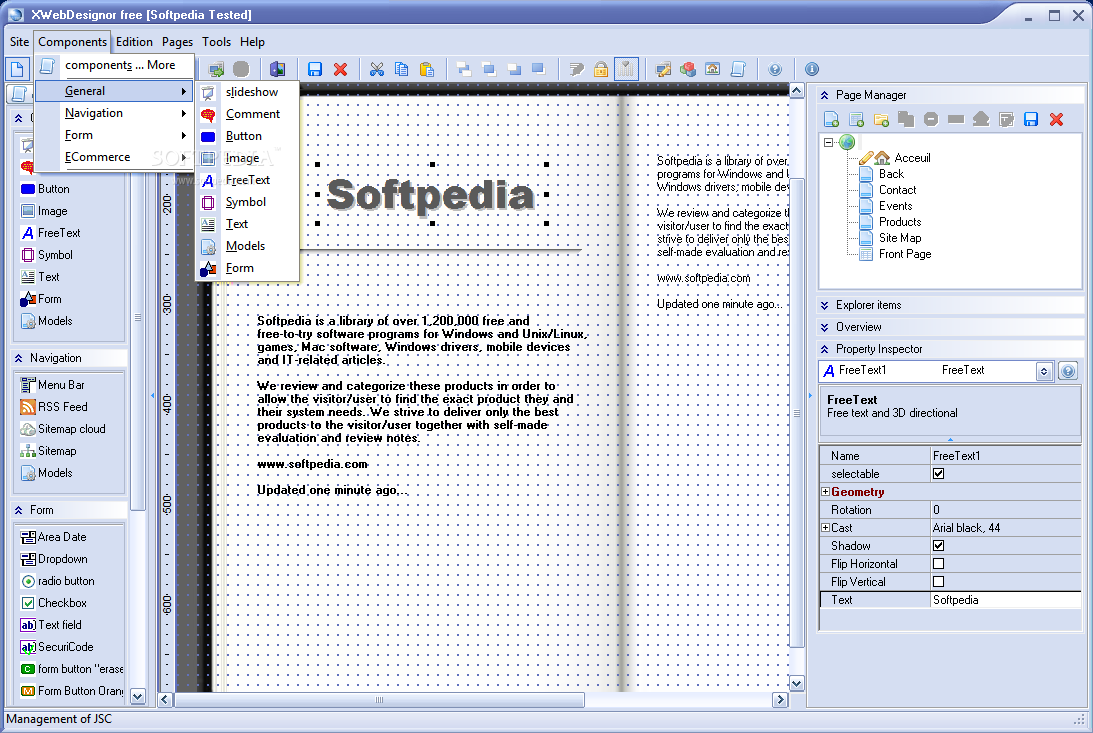Click the purple picture frame toolbar icon
Image resolution: width=1093 pixels, height=733 pixels.
(x=277, y=69)
